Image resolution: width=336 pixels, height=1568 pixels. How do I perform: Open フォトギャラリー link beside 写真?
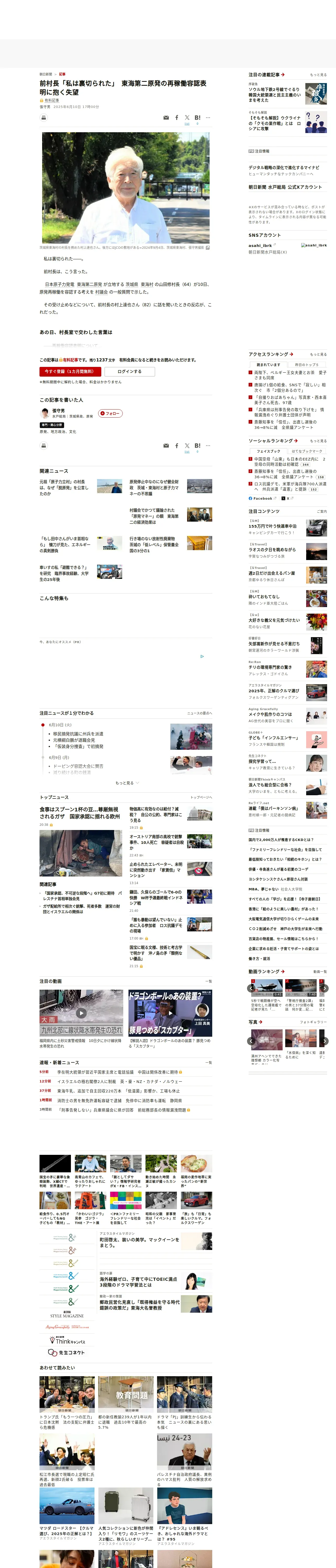(x=313, y=1022)
